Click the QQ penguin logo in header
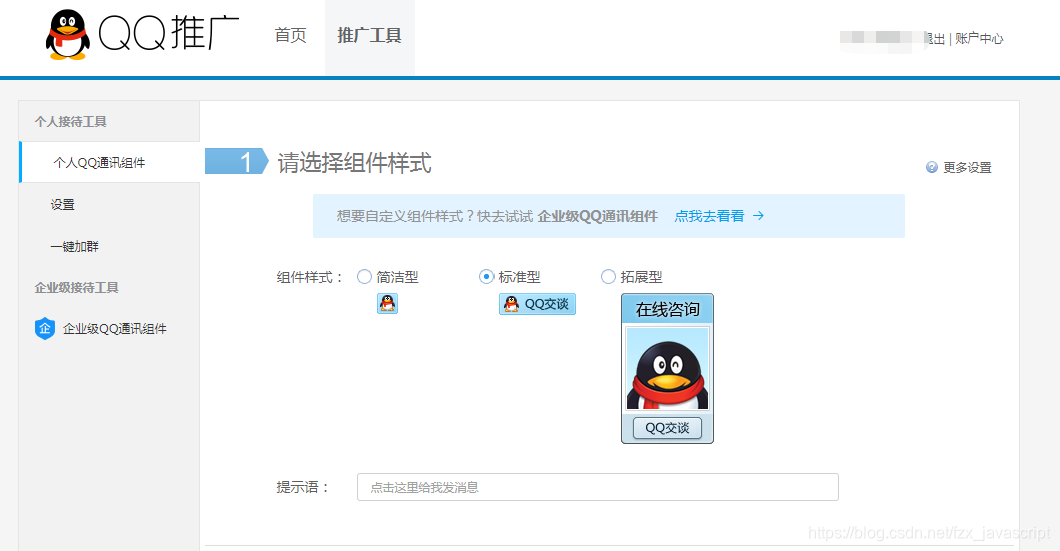Image resolution: width=1060 pixels, height=551 pixels. tap(68, 35)
